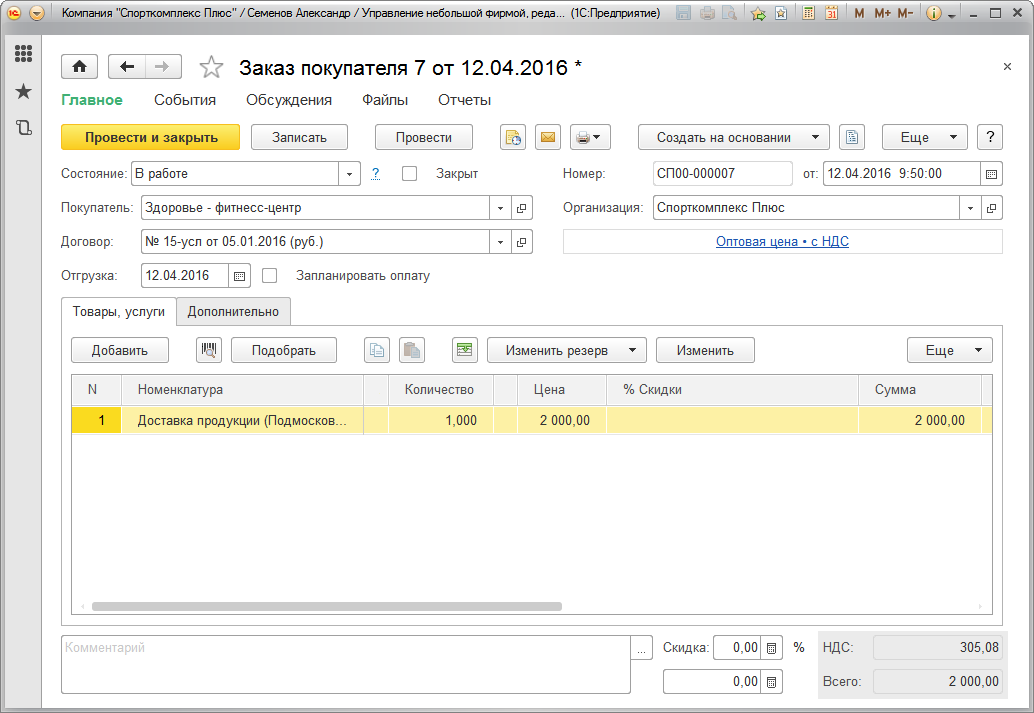Screen dimensions: 1034x713
Task: Open sections menu grid icon
Action: [x=23, y=54]
